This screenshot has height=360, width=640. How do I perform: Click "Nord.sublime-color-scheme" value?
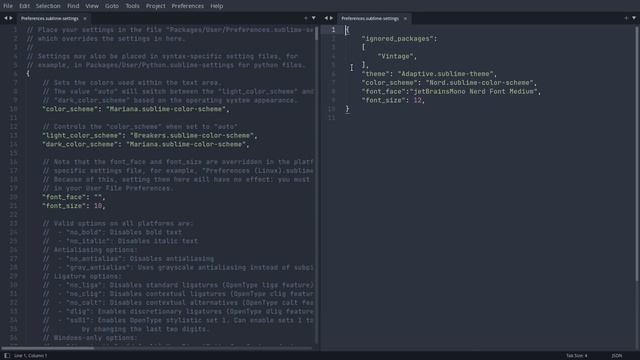point(479,83)
